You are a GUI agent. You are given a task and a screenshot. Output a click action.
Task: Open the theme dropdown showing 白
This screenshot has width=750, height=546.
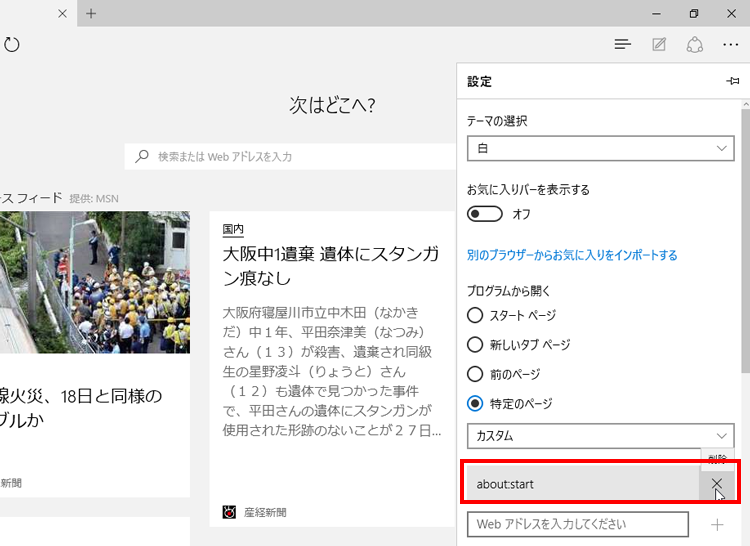tap(600, 148)
